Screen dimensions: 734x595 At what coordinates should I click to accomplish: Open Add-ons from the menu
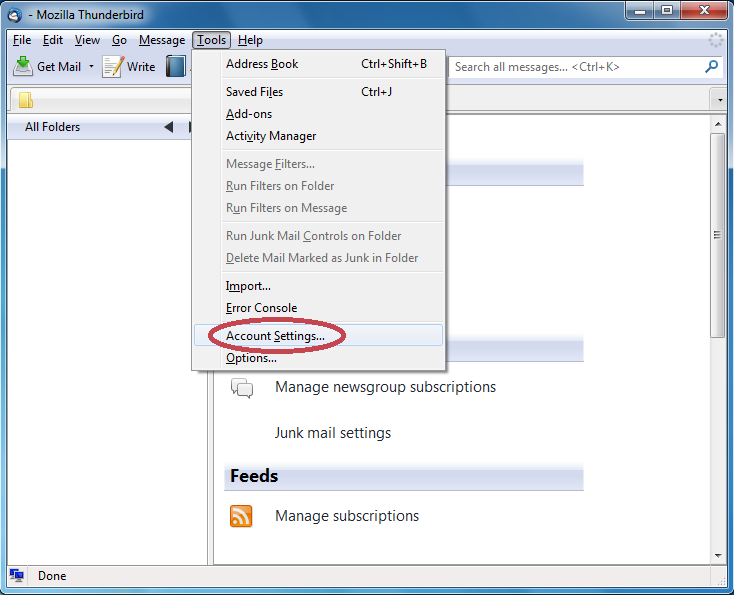coord(318,114)
